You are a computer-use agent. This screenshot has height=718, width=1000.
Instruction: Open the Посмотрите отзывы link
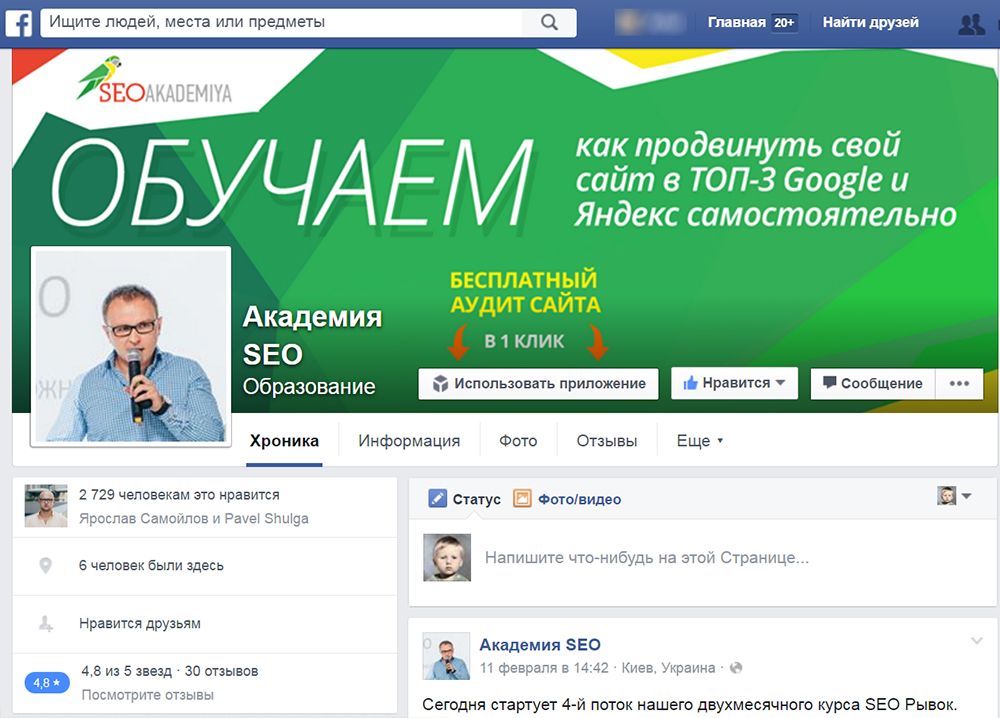coord(147,695)
